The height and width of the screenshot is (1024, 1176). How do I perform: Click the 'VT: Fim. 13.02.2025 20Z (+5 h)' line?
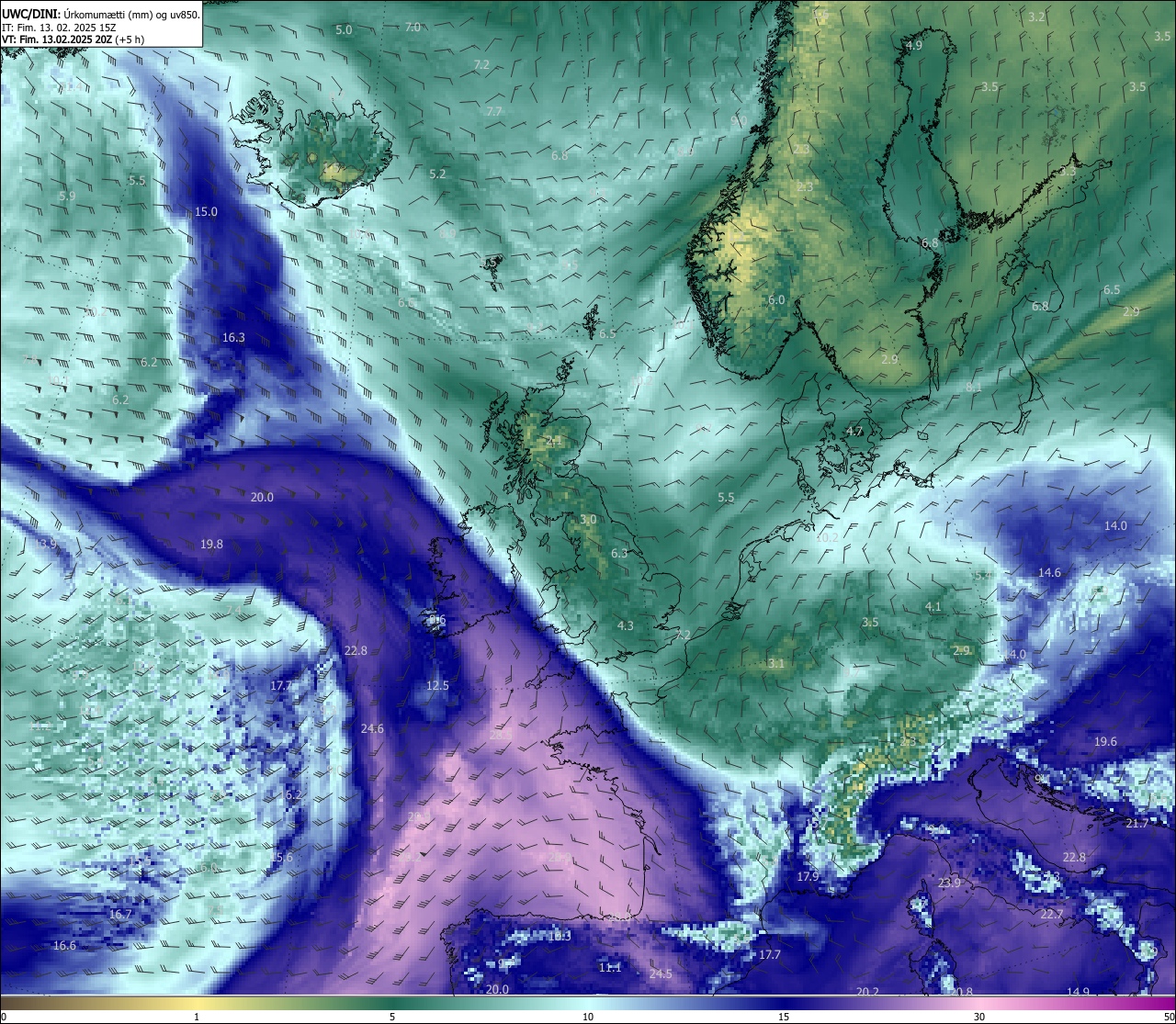pyautogui.click(x=73, y=39)
